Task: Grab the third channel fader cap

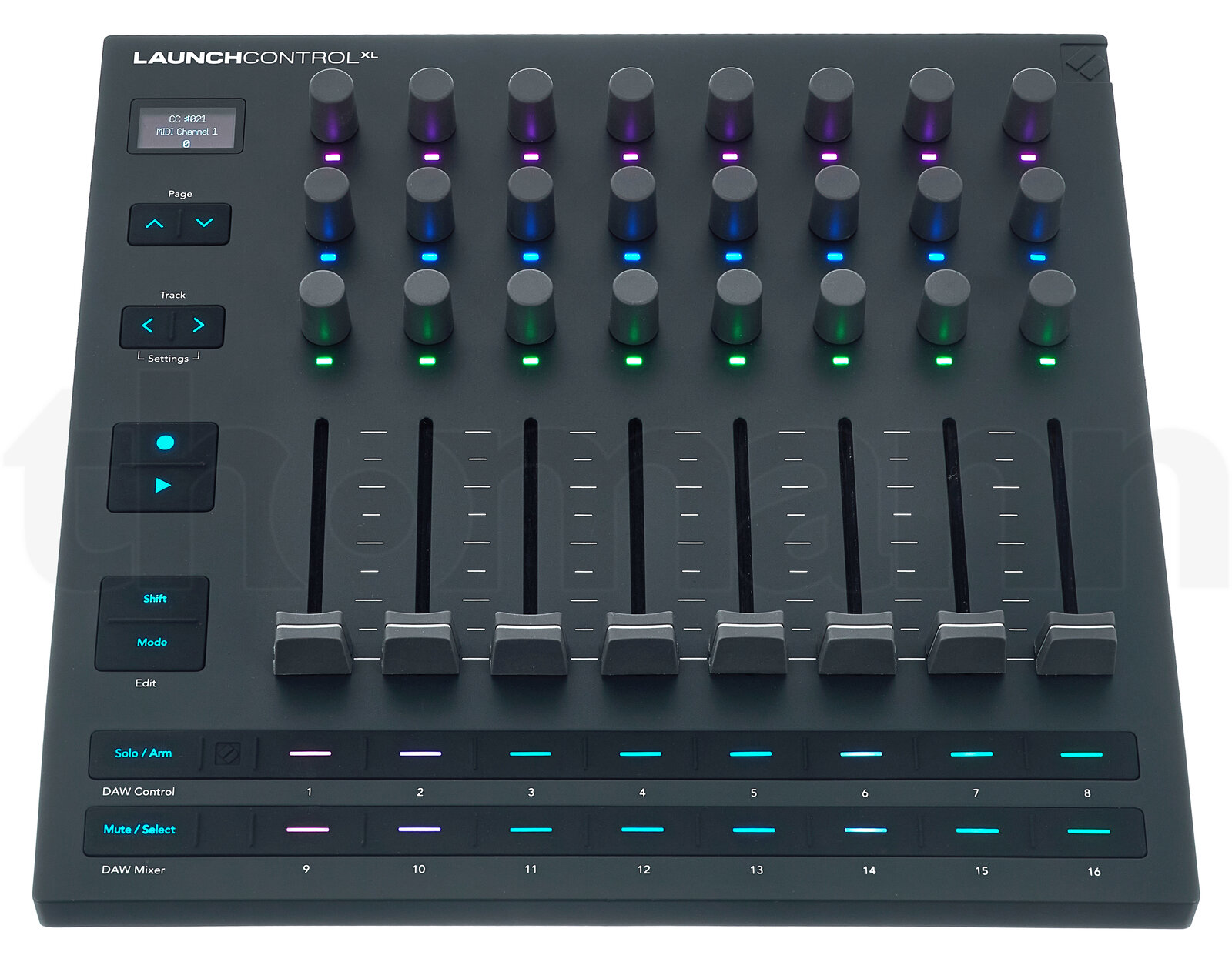Action: point(530,643)
